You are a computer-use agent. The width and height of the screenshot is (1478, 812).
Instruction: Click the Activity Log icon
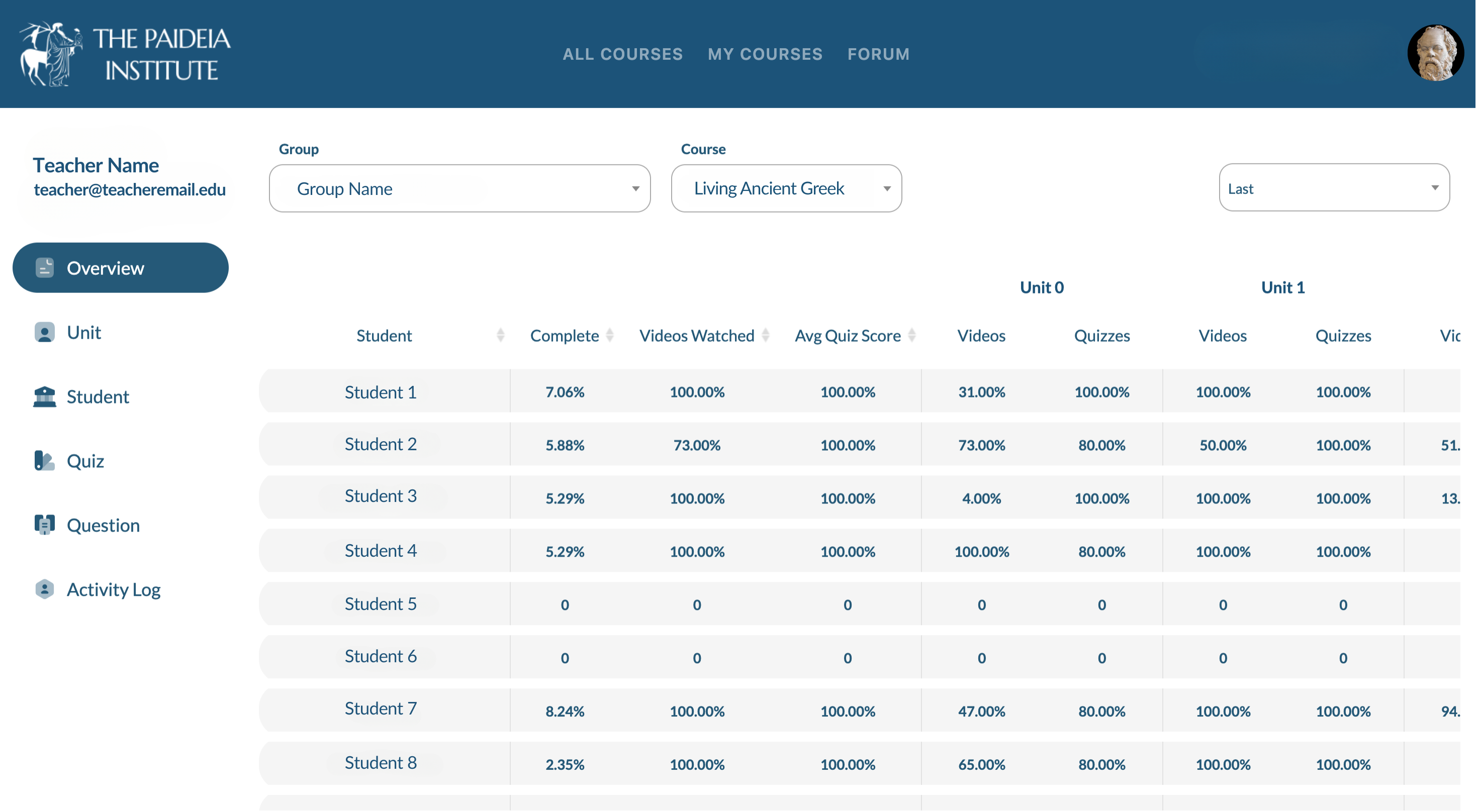tap(44, 589)
